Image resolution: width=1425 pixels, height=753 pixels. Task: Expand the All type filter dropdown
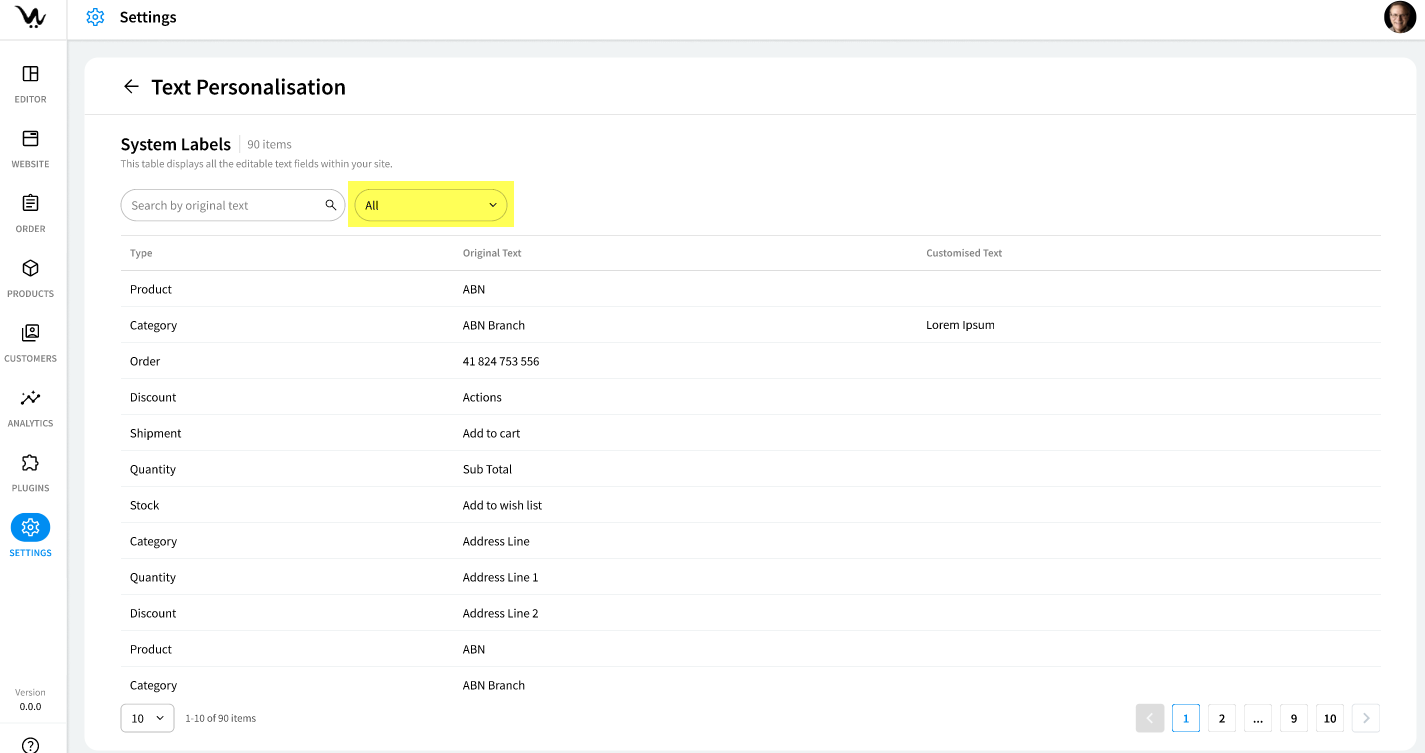[431, 205]
